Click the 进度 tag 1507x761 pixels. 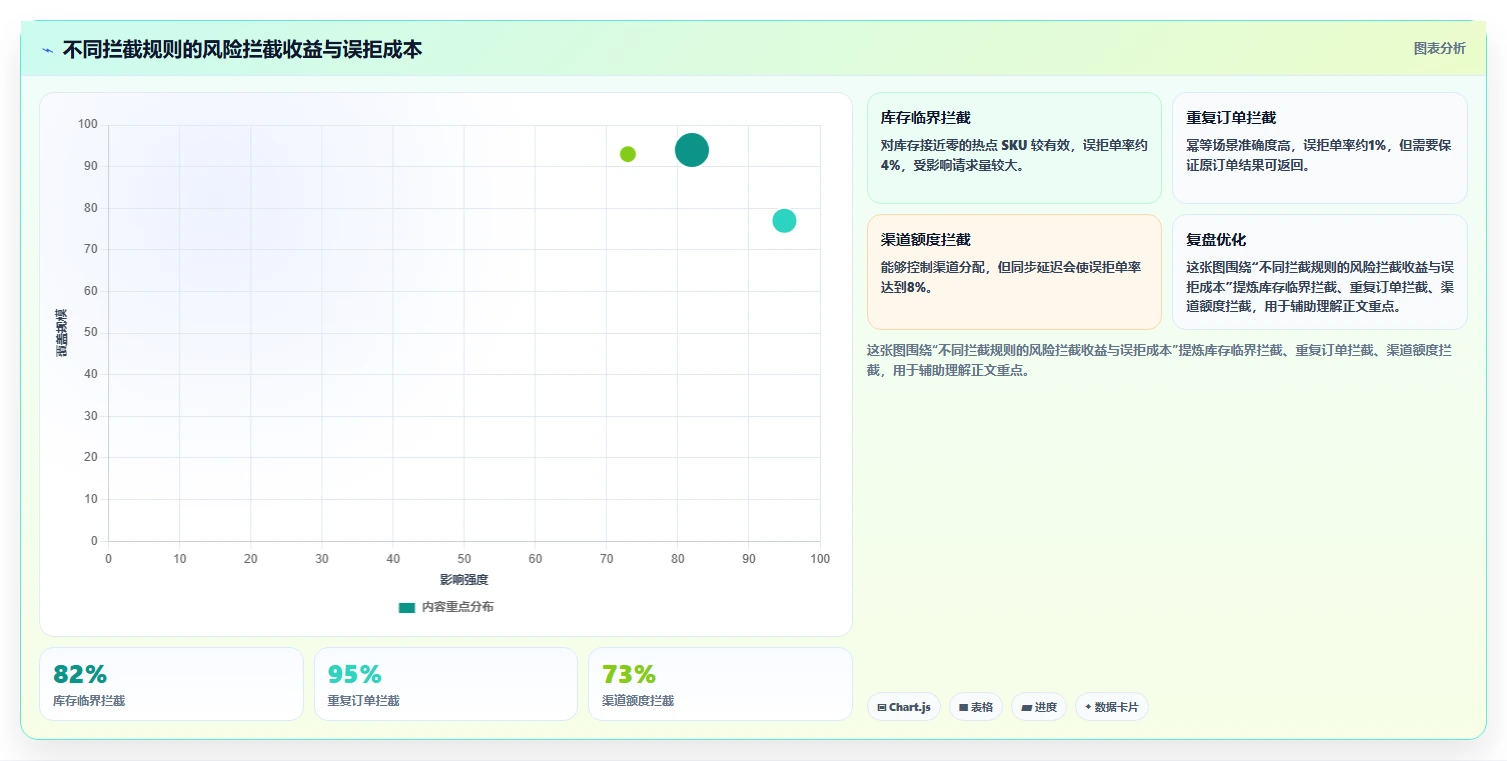[x=1039, y=707]
